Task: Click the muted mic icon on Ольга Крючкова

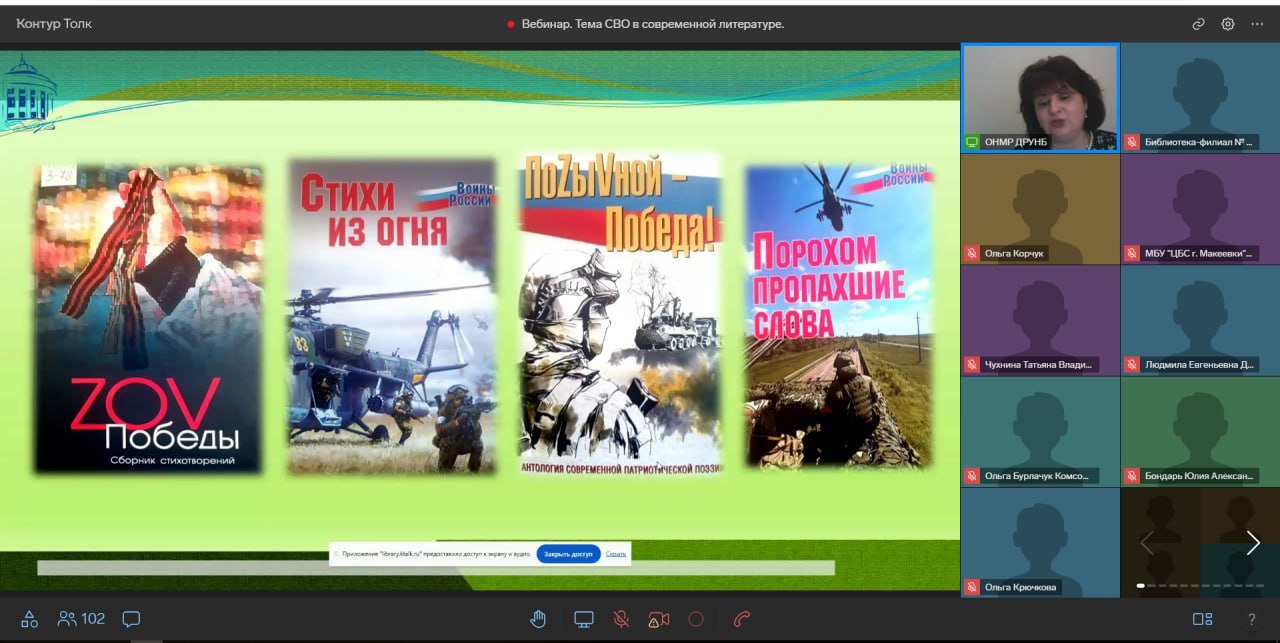Action: (971, 586)
